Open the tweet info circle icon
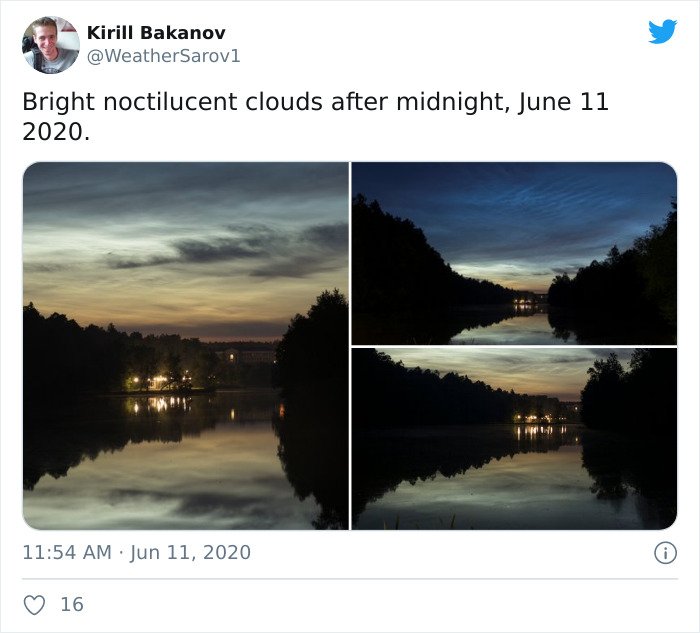700x633 pixels. tap(665, 553)
